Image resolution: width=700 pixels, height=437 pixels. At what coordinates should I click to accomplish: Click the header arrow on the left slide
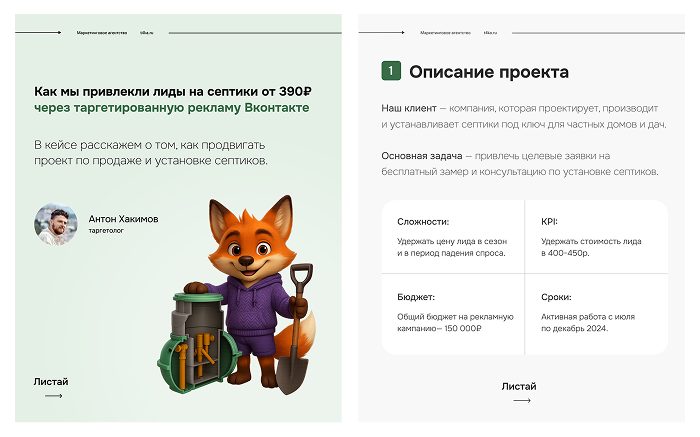(x=39, y=32)
